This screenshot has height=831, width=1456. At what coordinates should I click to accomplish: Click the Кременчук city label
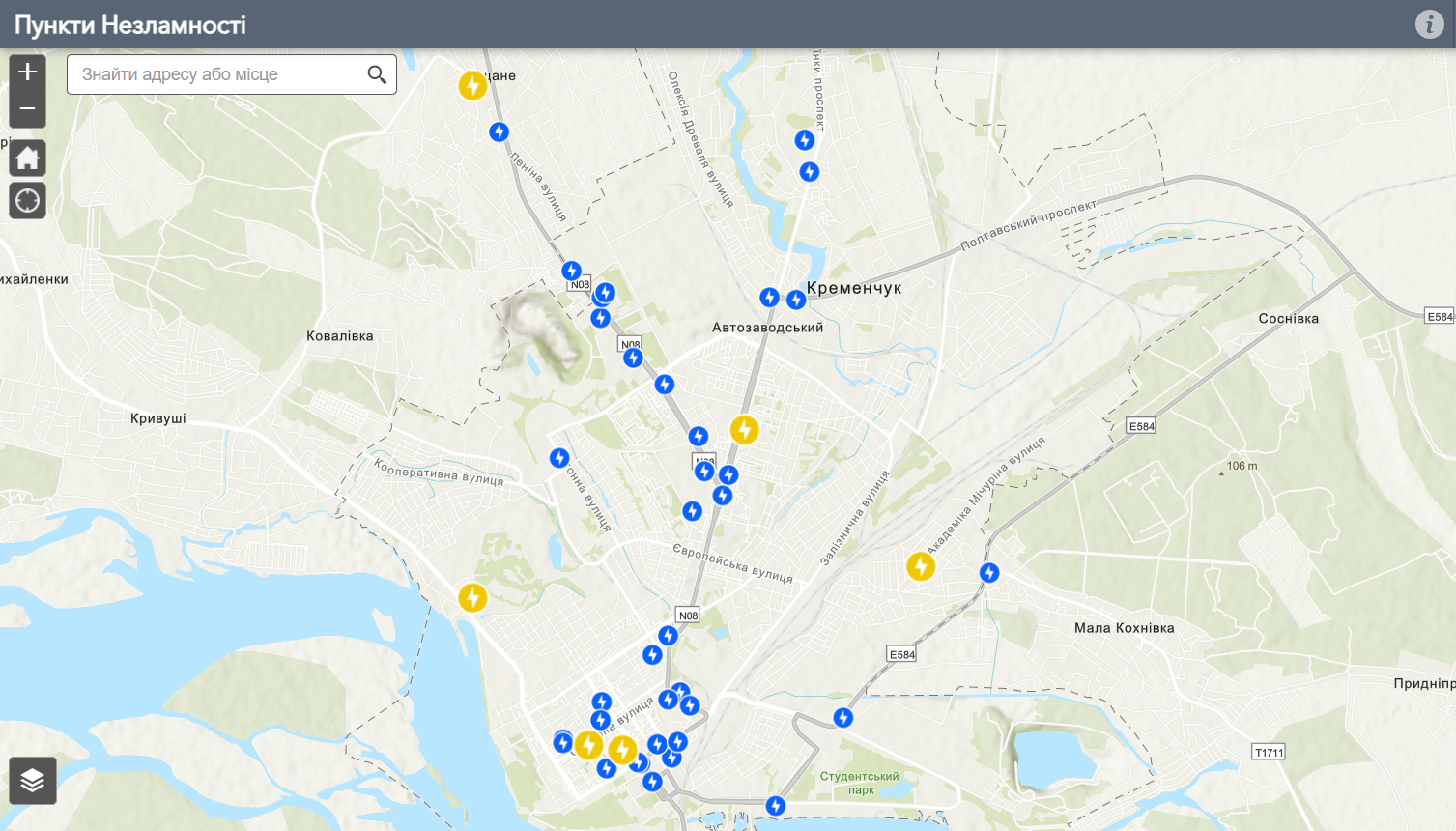(853, 288)
